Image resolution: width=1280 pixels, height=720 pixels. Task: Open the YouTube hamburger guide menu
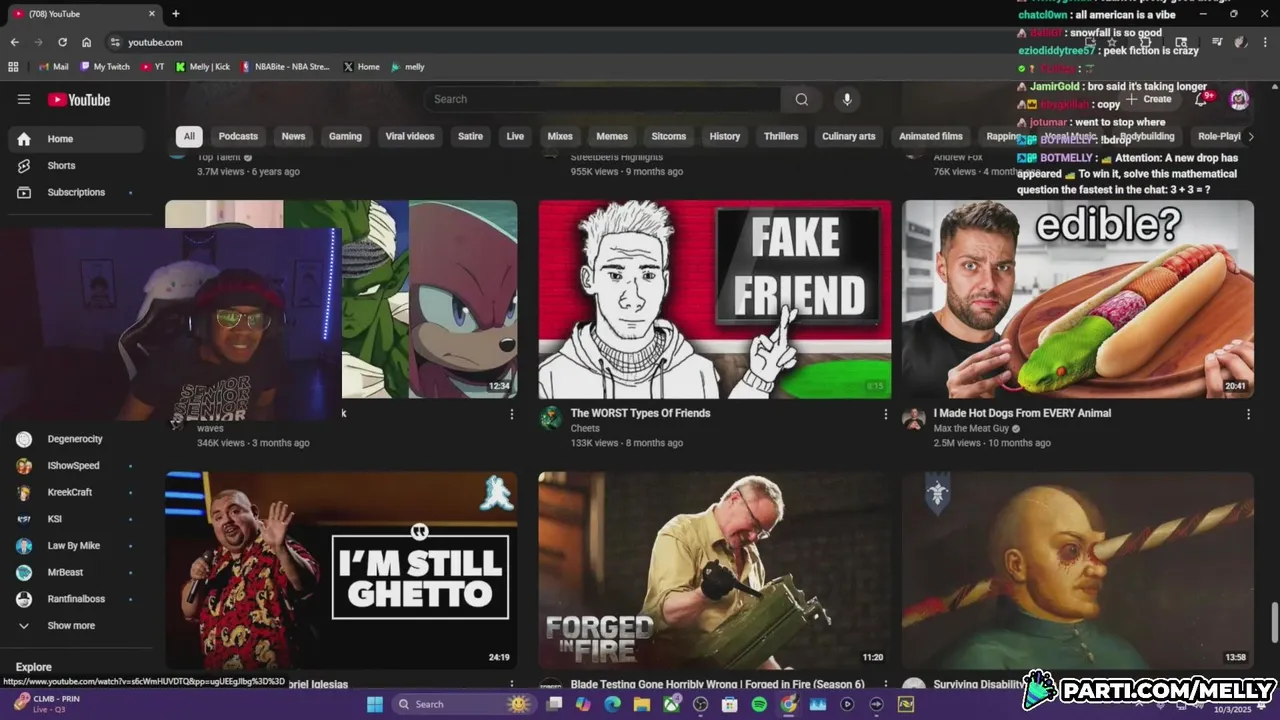24,99
